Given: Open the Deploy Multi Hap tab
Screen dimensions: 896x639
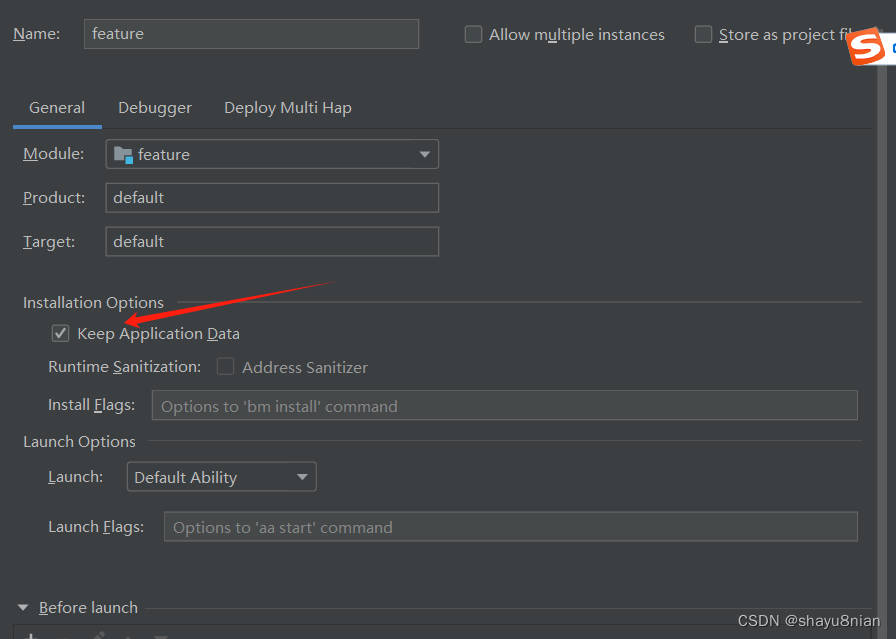Looking at the screenshot, I should pos(287,107).
